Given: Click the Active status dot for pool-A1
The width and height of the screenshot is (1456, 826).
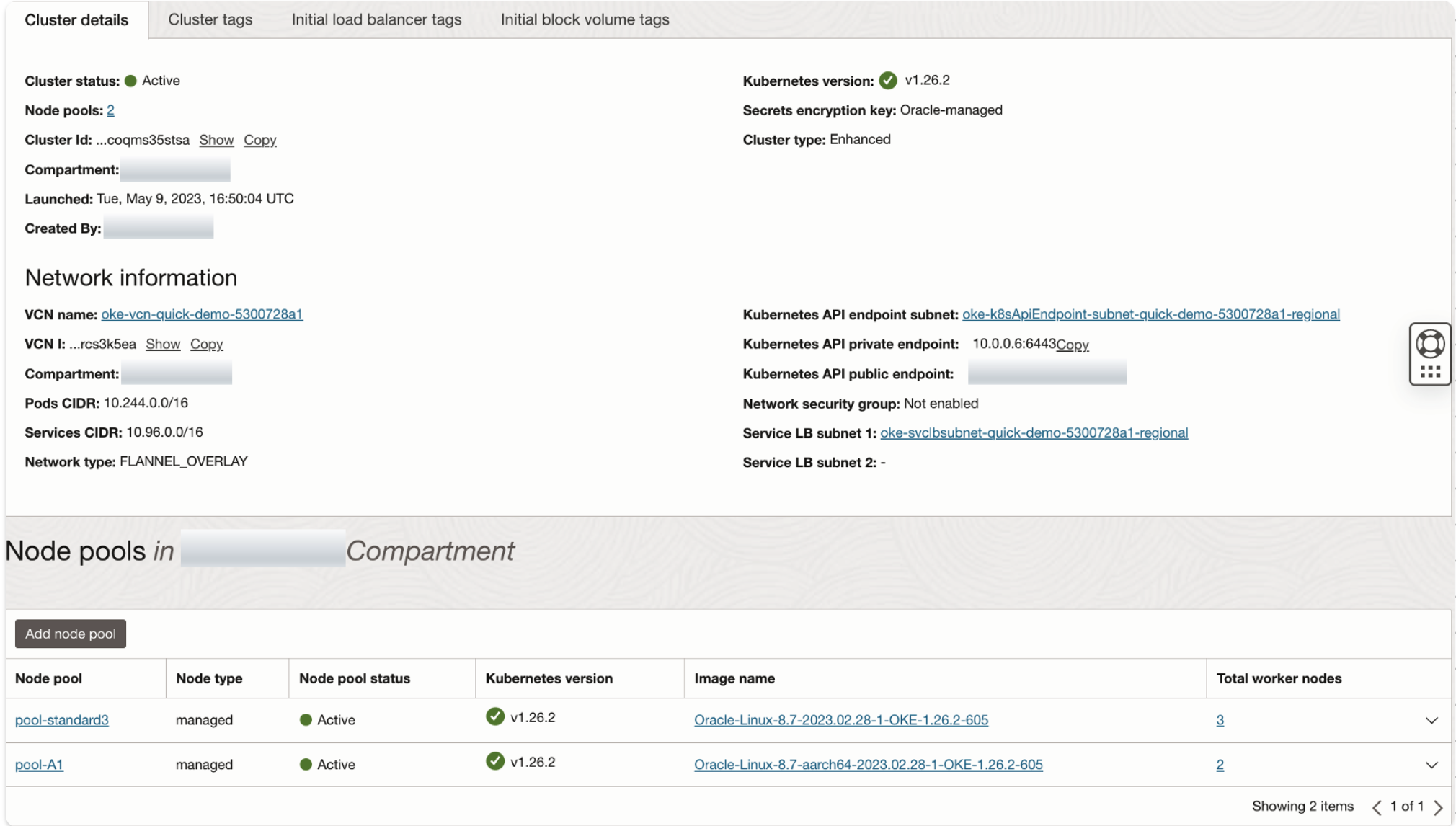Looking at the screenshot, I should tap(306, 764).
